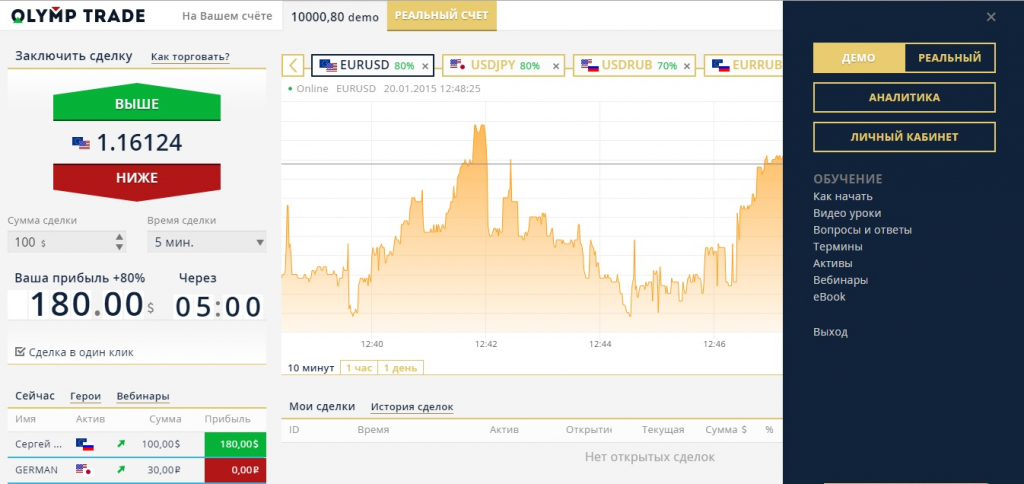Image resolution: width=1024 pixels, height=484 pixels.
Task: Switch to ДЕМО account mode
Action: point(859,58)
